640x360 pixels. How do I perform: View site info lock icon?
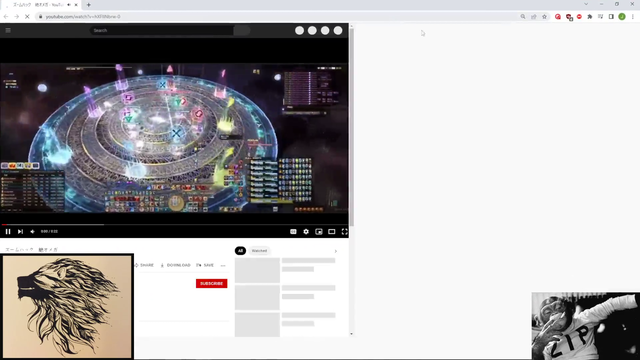[x=40, y=17]
